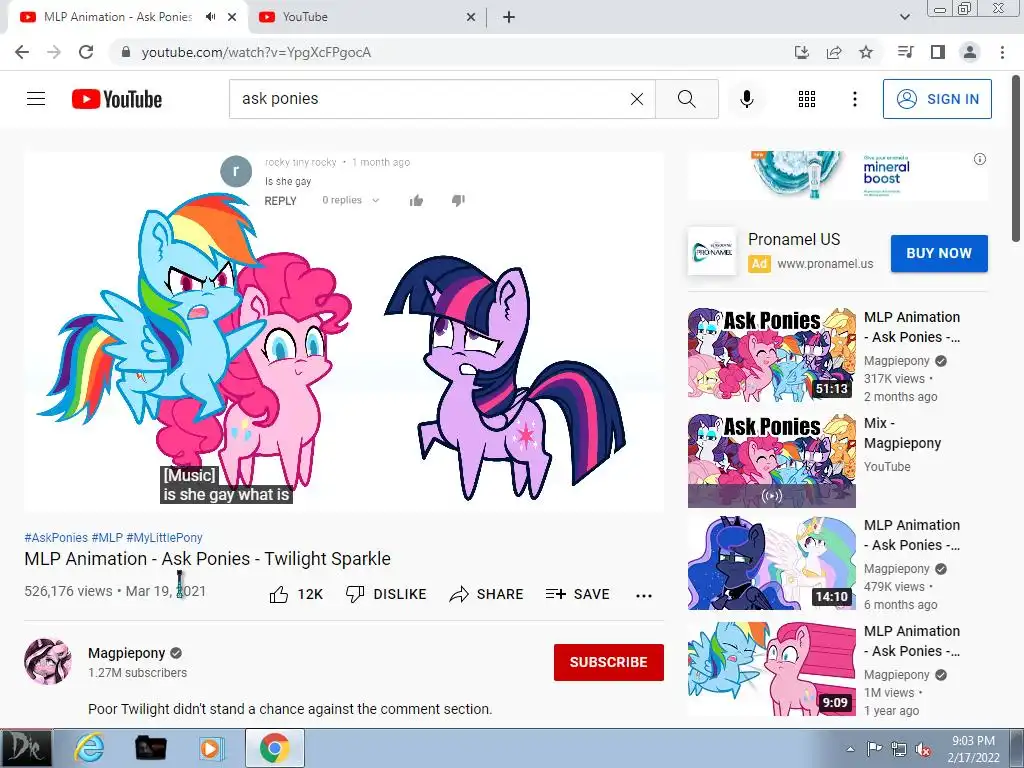
Task: Open the ad info icon
Action: point(980,159)
